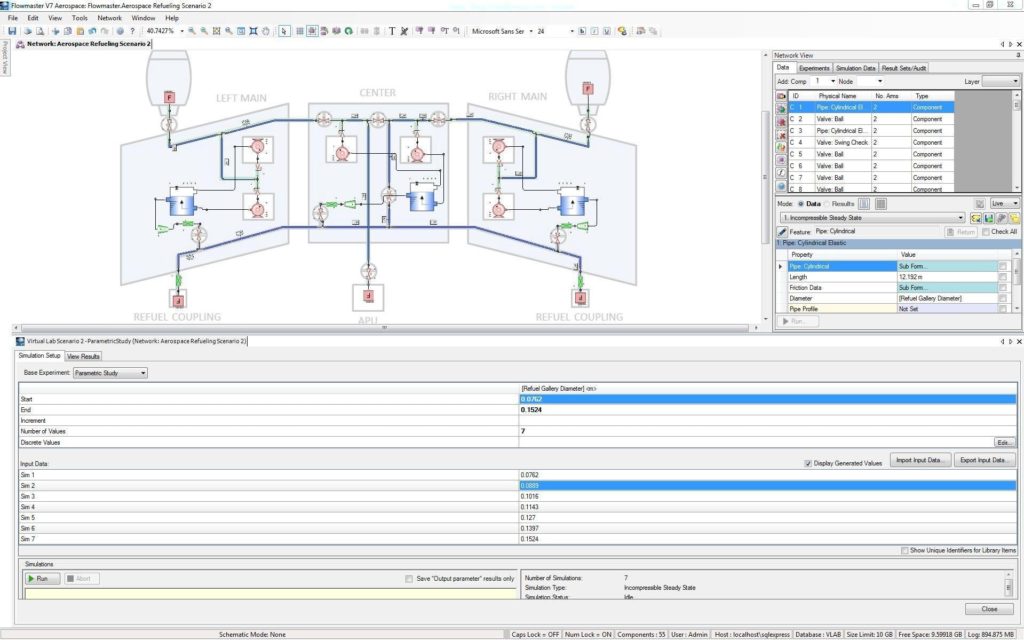Screen dimensions: 1024x640
Task: Click the right refuel coupling red component
Action: (580, 298)
